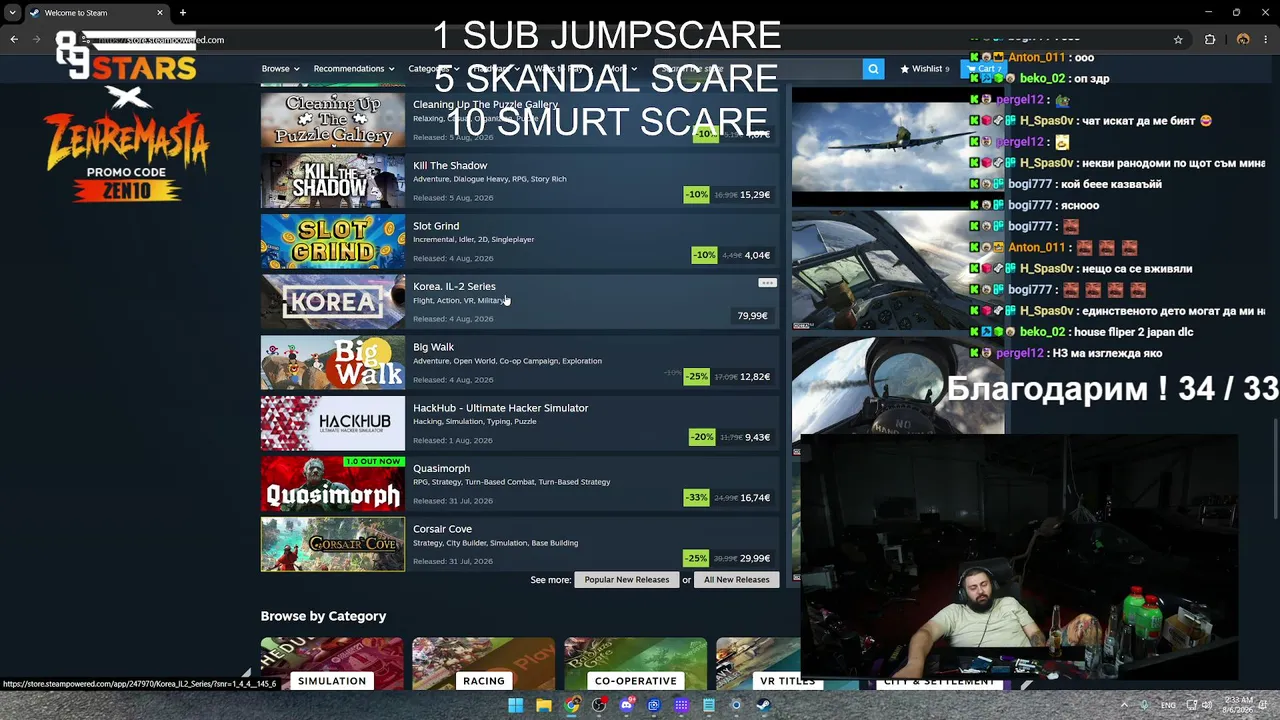Click the HackHub - Ultimate Hacker Simulator title

pyautogui.click(x=501, y=408)
